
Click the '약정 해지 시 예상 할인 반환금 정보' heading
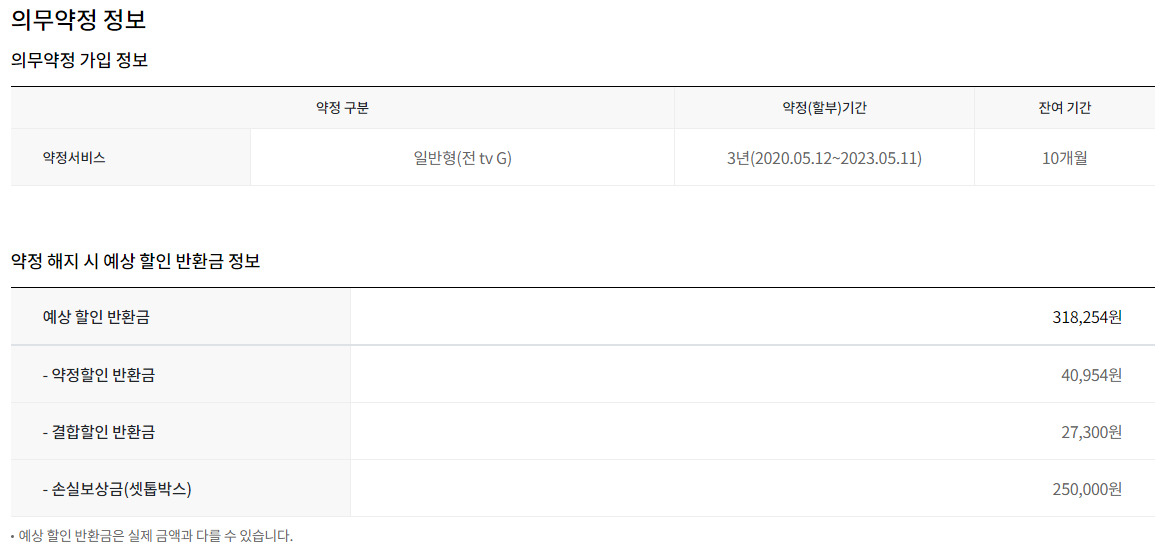tap(135, 261)
